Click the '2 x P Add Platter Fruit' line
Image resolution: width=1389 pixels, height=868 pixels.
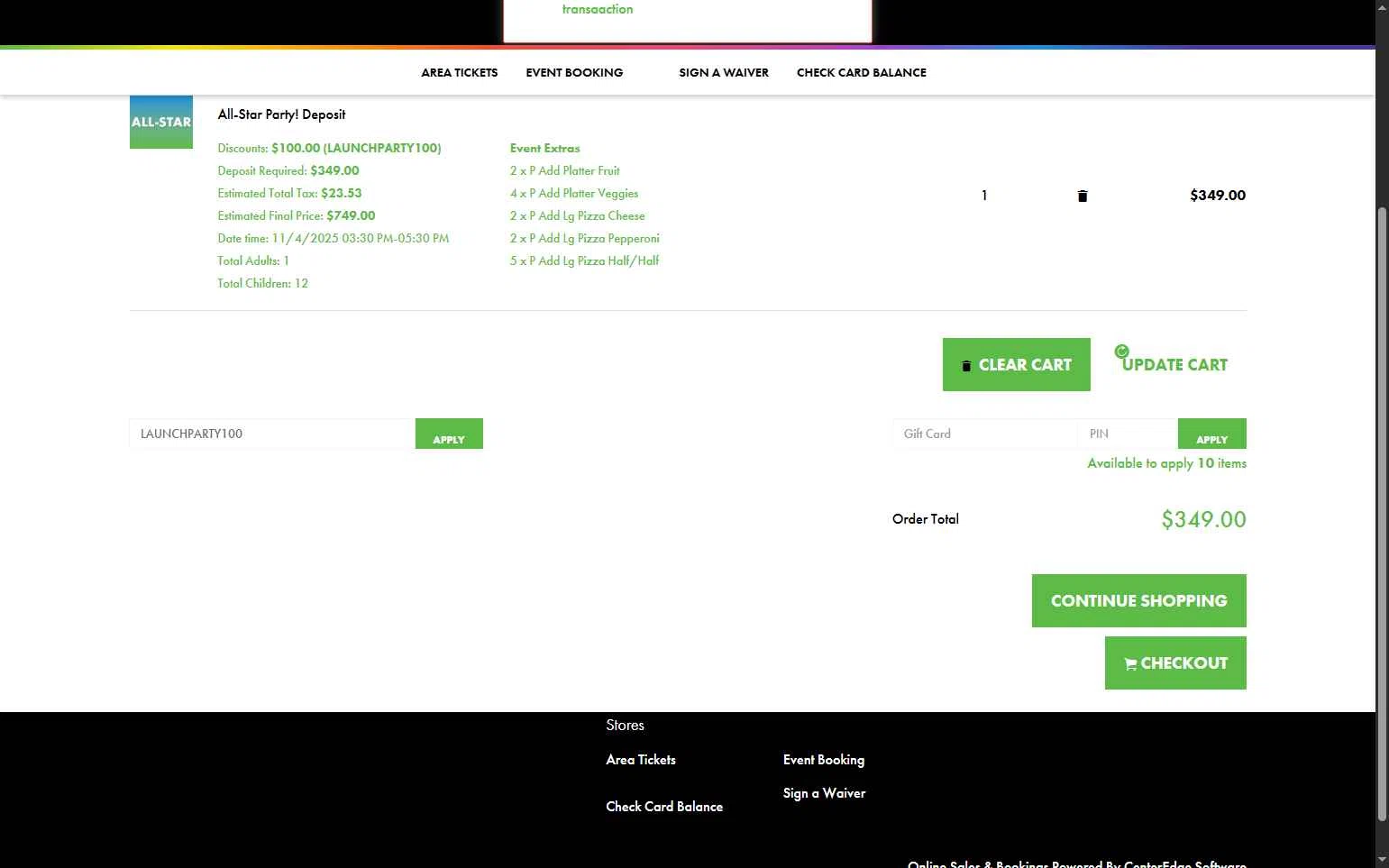tap(565, 170)
